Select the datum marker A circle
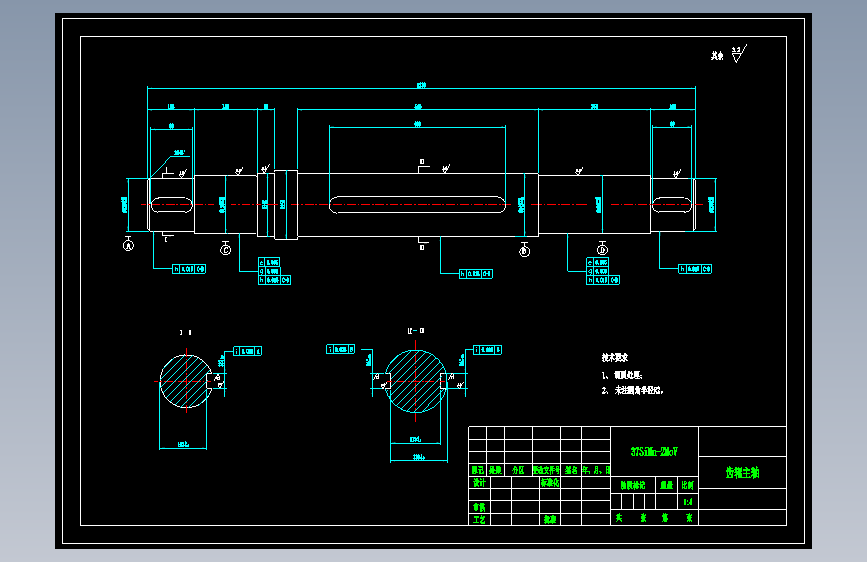 (x=128, y=244)
